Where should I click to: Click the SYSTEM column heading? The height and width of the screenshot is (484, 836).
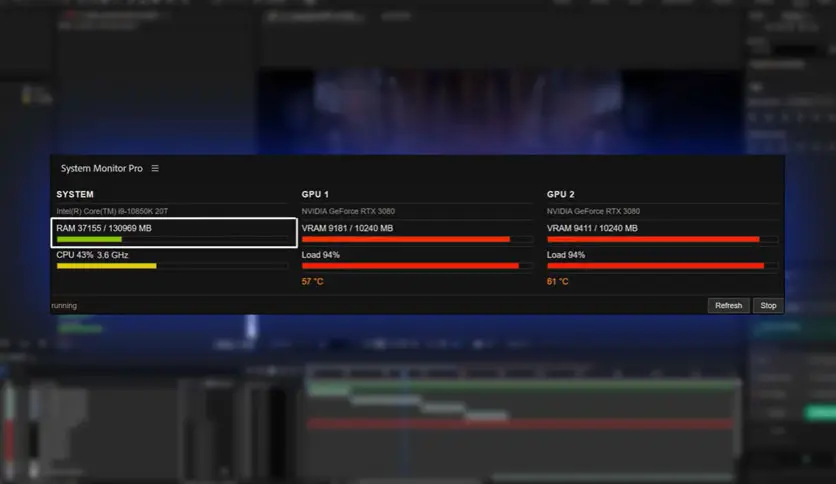pyautogui.click(x=75, y=195)
